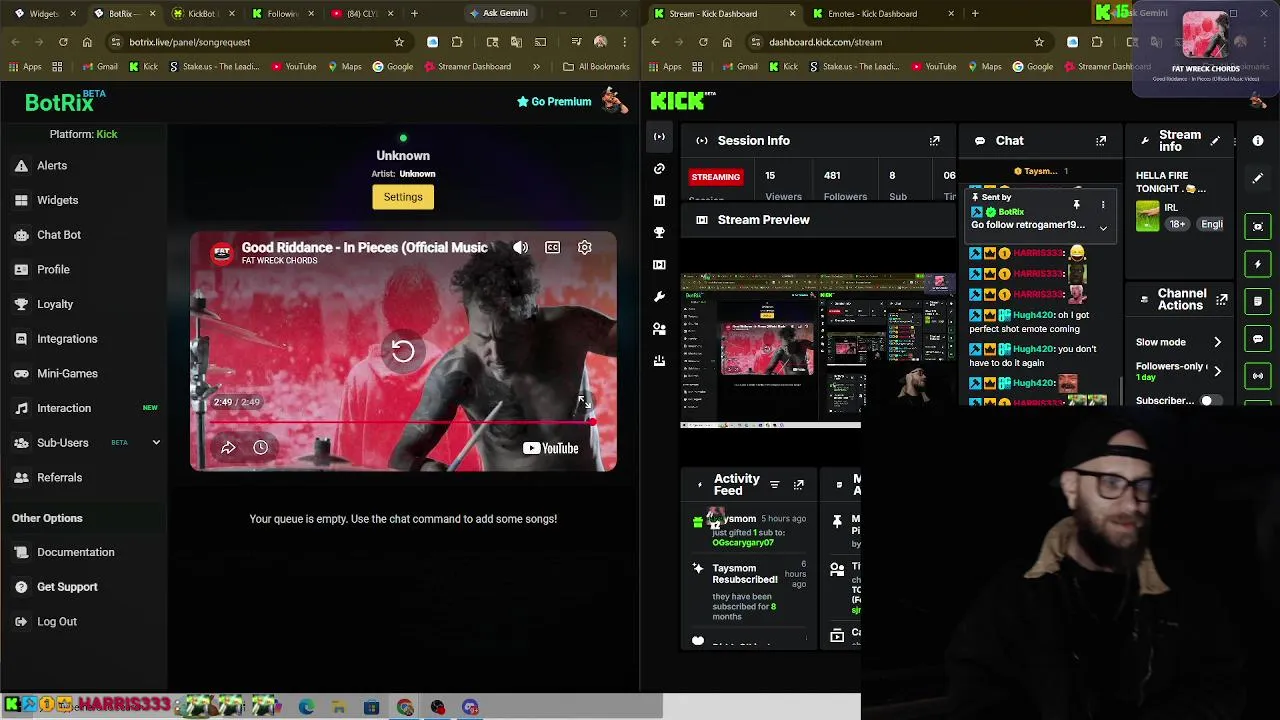This screenshot has height=720, width=1280.
Task: Switch to the KickBot browser tab
Action: pos(201,13)
